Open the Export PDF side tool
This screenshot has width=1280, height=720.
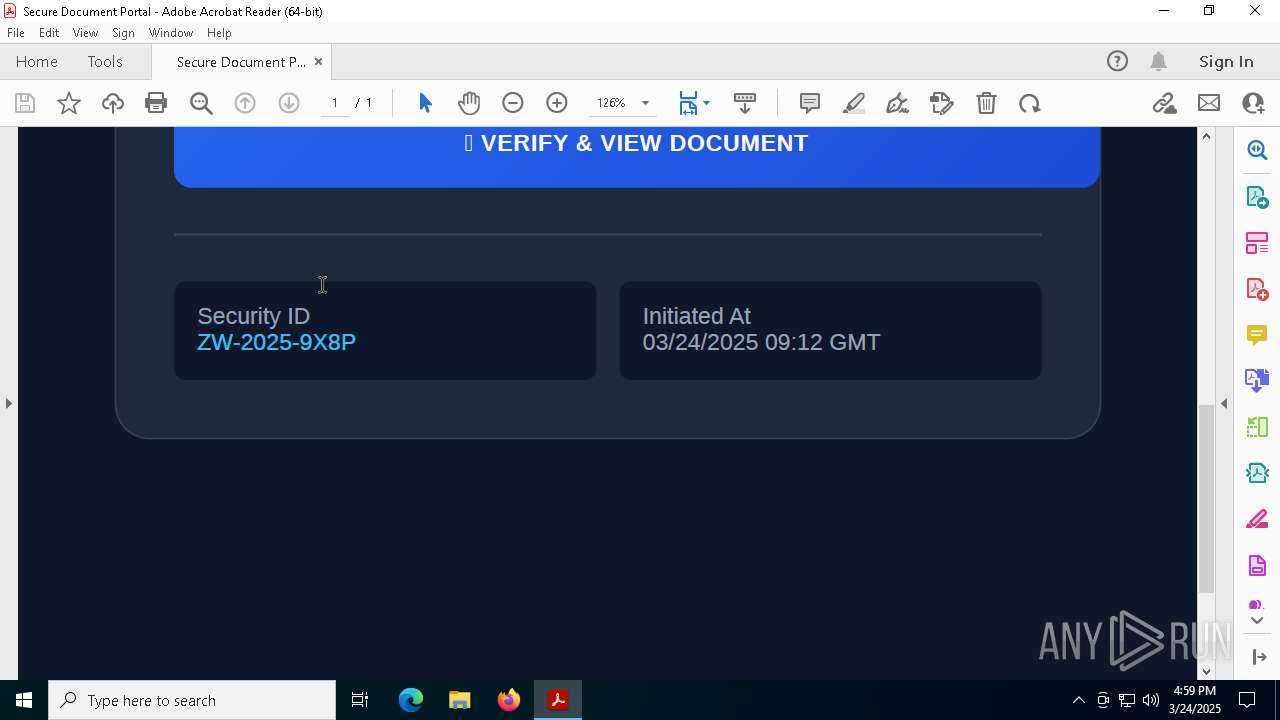[x=1257, y=196]
